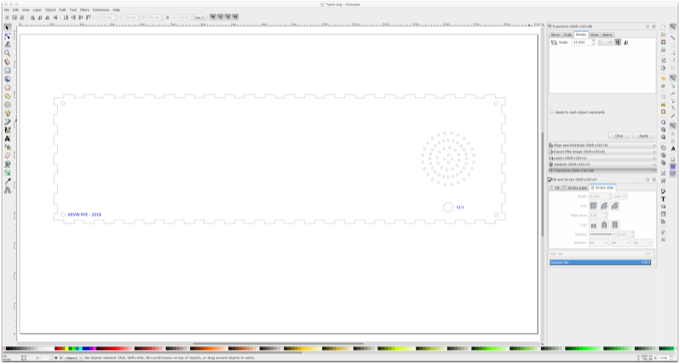Switch to the Move tab
This screenshot has width=680, height=364.
tap(555, 35)
